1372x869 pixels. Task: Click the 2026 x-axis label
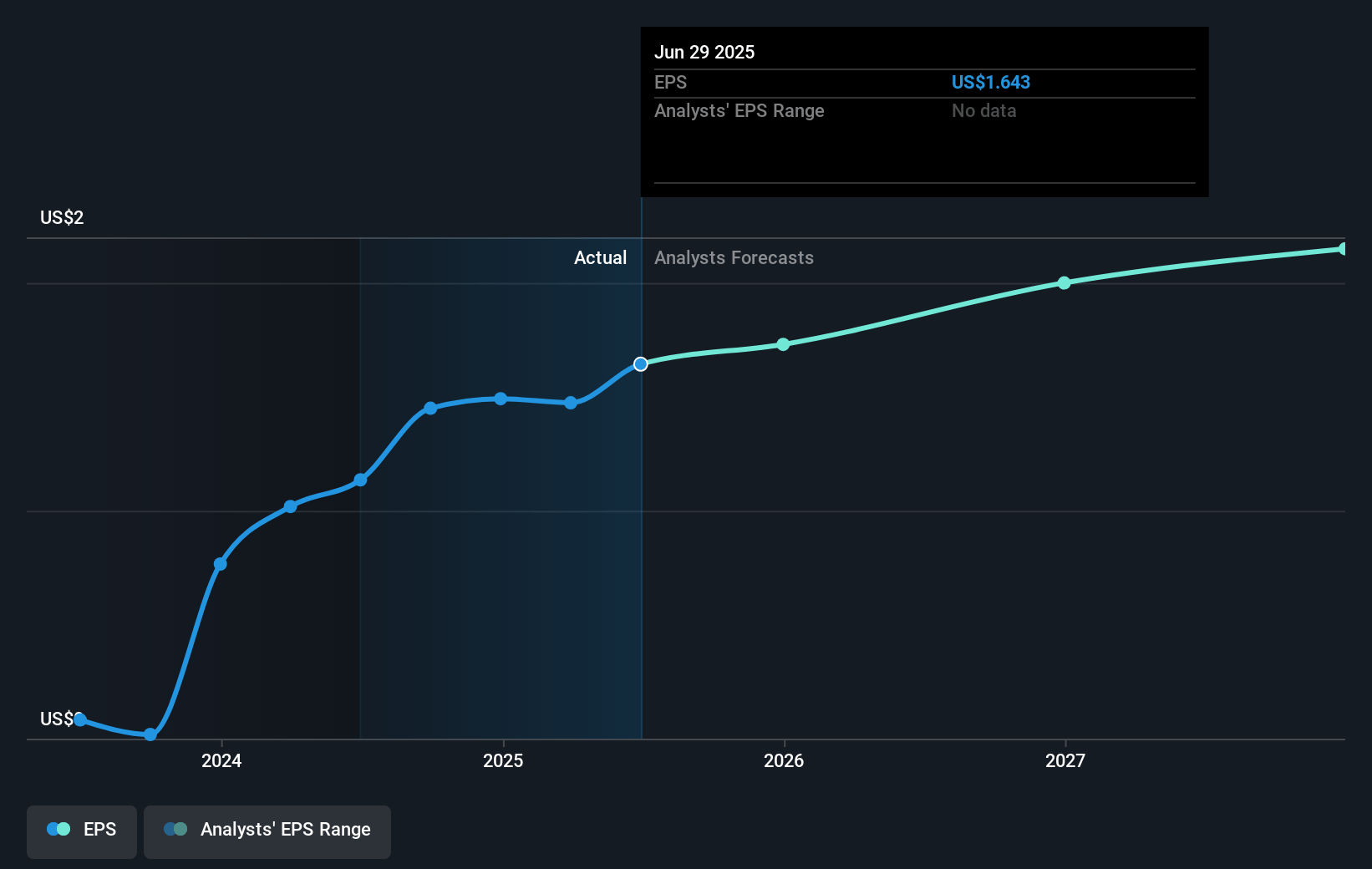784,760
